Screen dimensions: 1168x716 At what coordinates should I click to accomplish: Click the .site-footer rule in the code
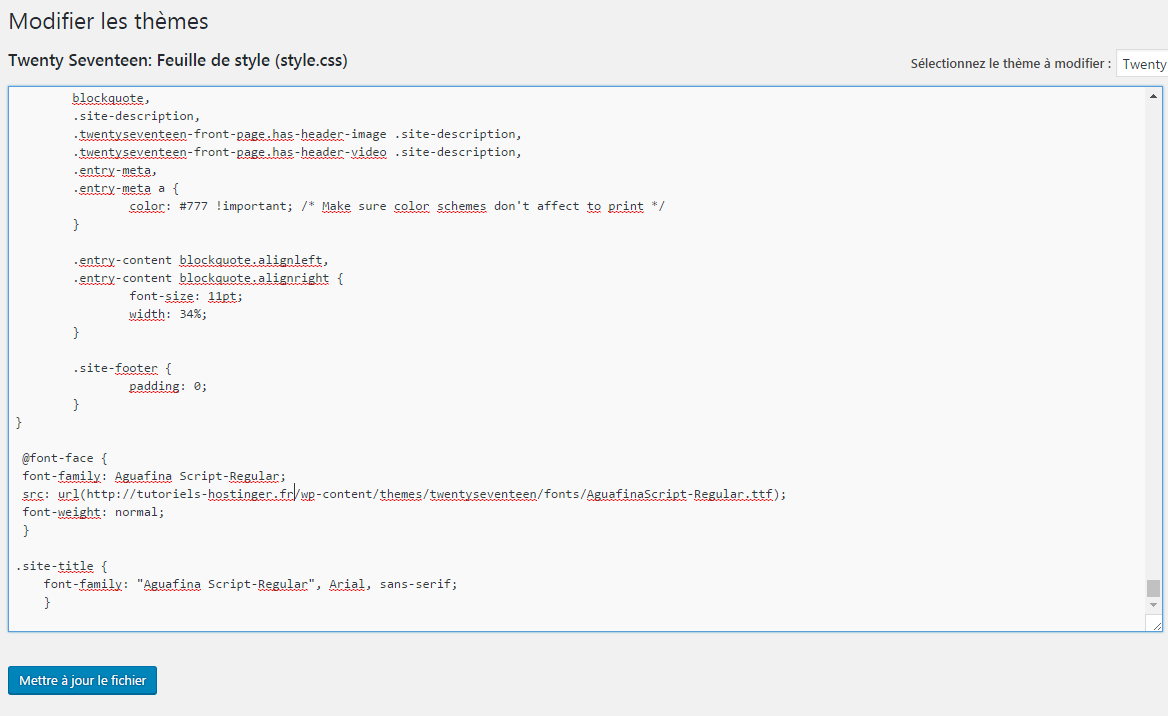pyautogui.click(x=110, y=368)
